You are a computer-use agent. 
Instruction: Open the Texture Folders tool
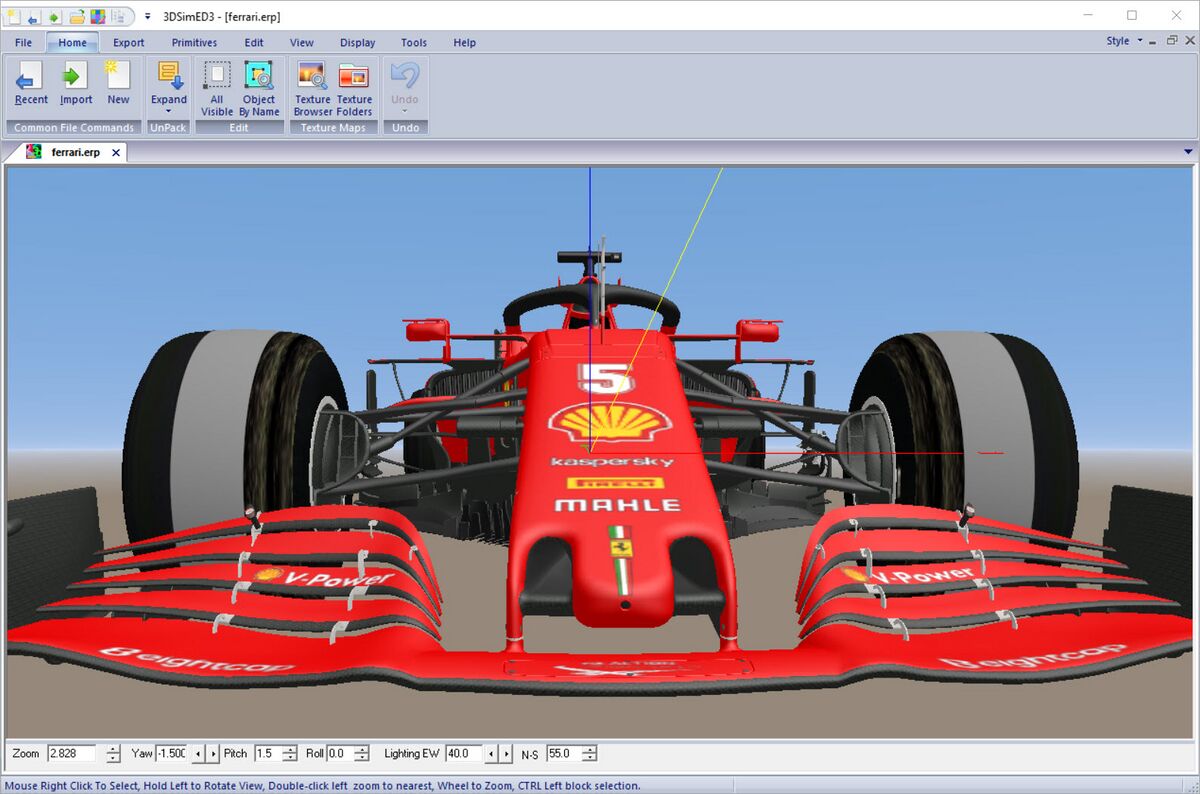tap(353, 76)
